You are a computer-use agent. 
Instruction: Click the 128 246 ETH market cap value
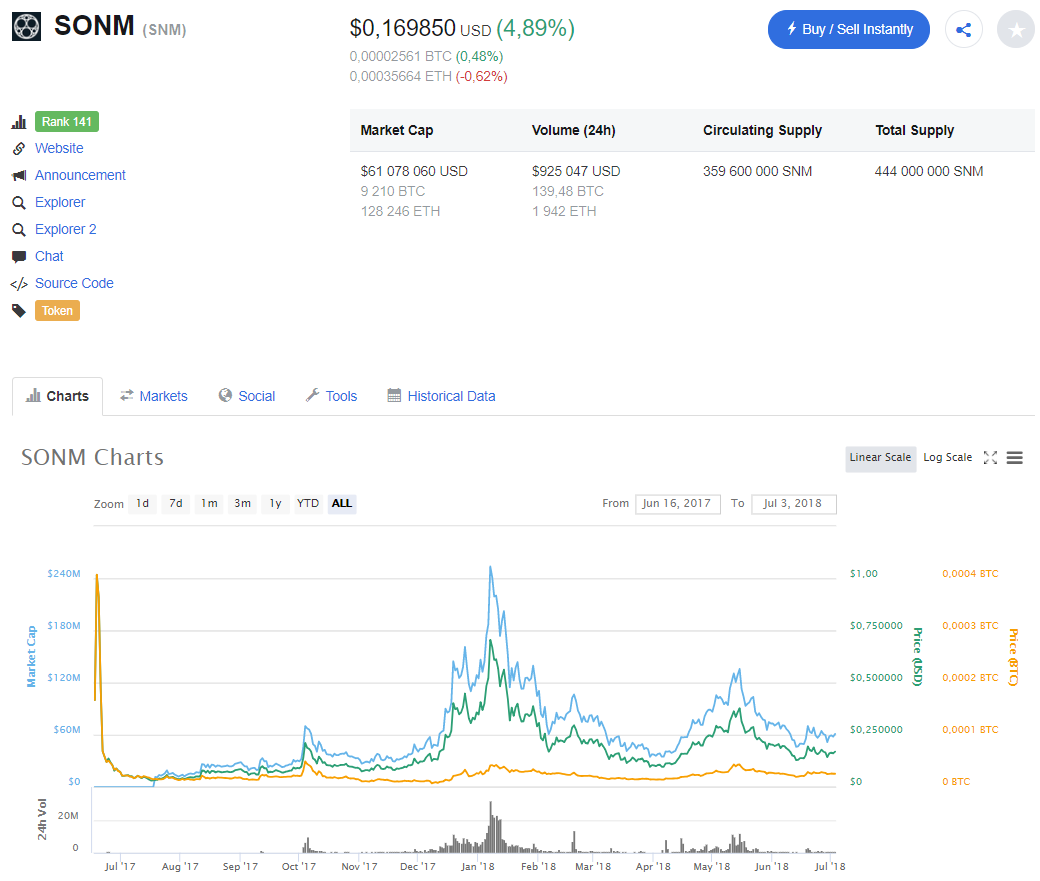tap(400, 212)
